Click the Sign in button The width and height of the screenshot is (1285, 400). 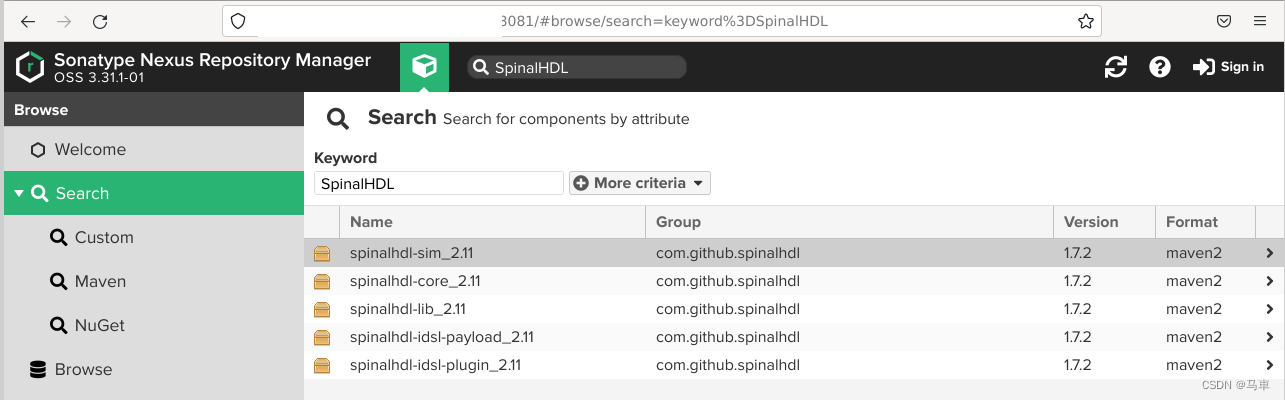1229,67
